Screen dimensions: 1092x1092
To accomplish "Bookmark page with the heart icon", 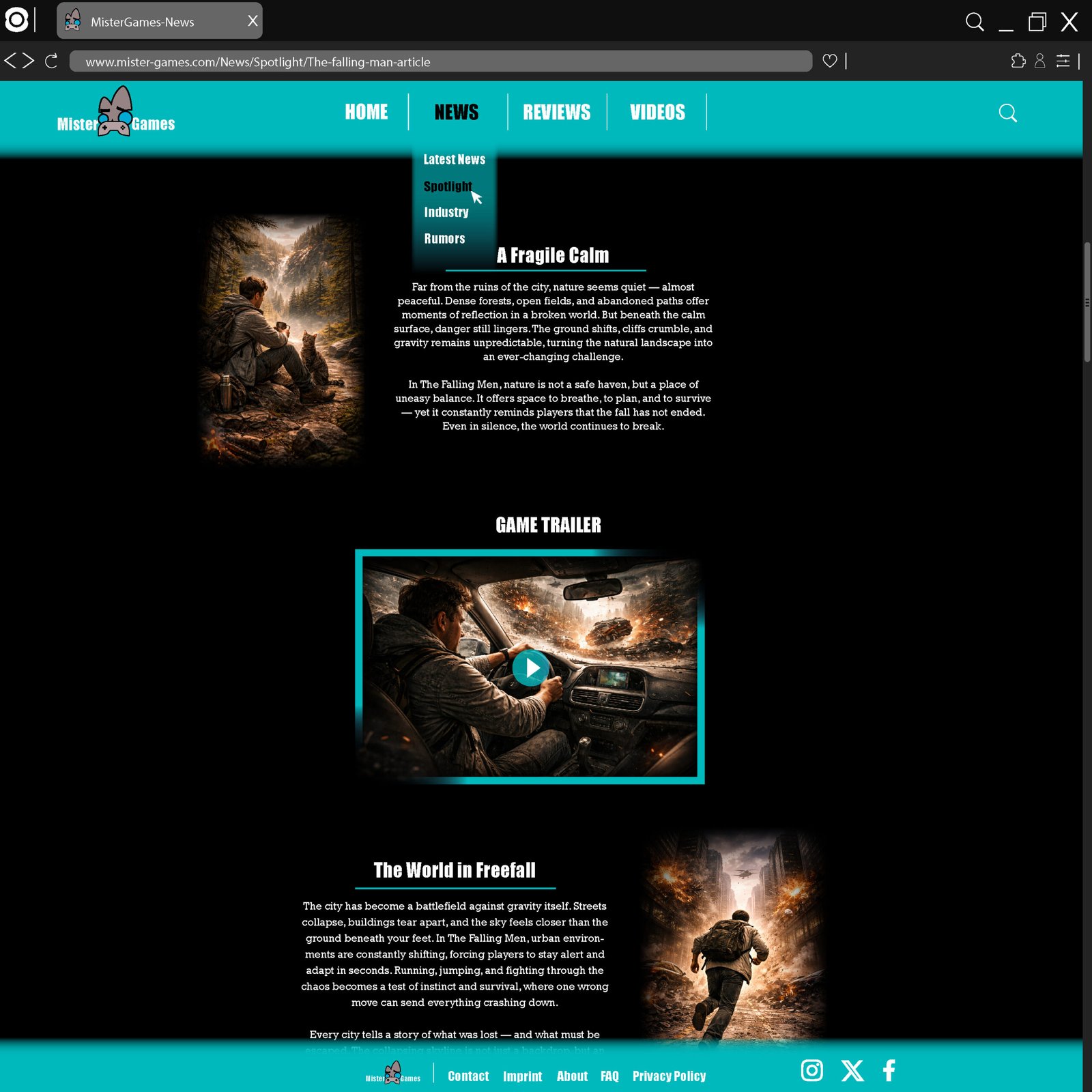I will coord(829,61).
